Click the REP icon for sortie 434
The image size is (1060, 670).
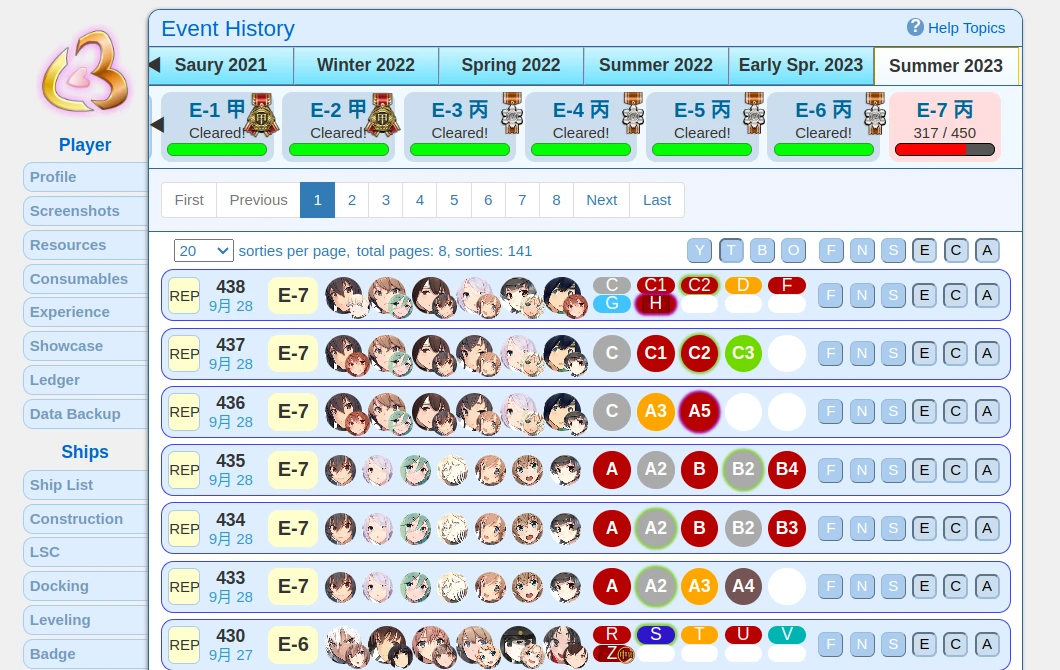184,529
